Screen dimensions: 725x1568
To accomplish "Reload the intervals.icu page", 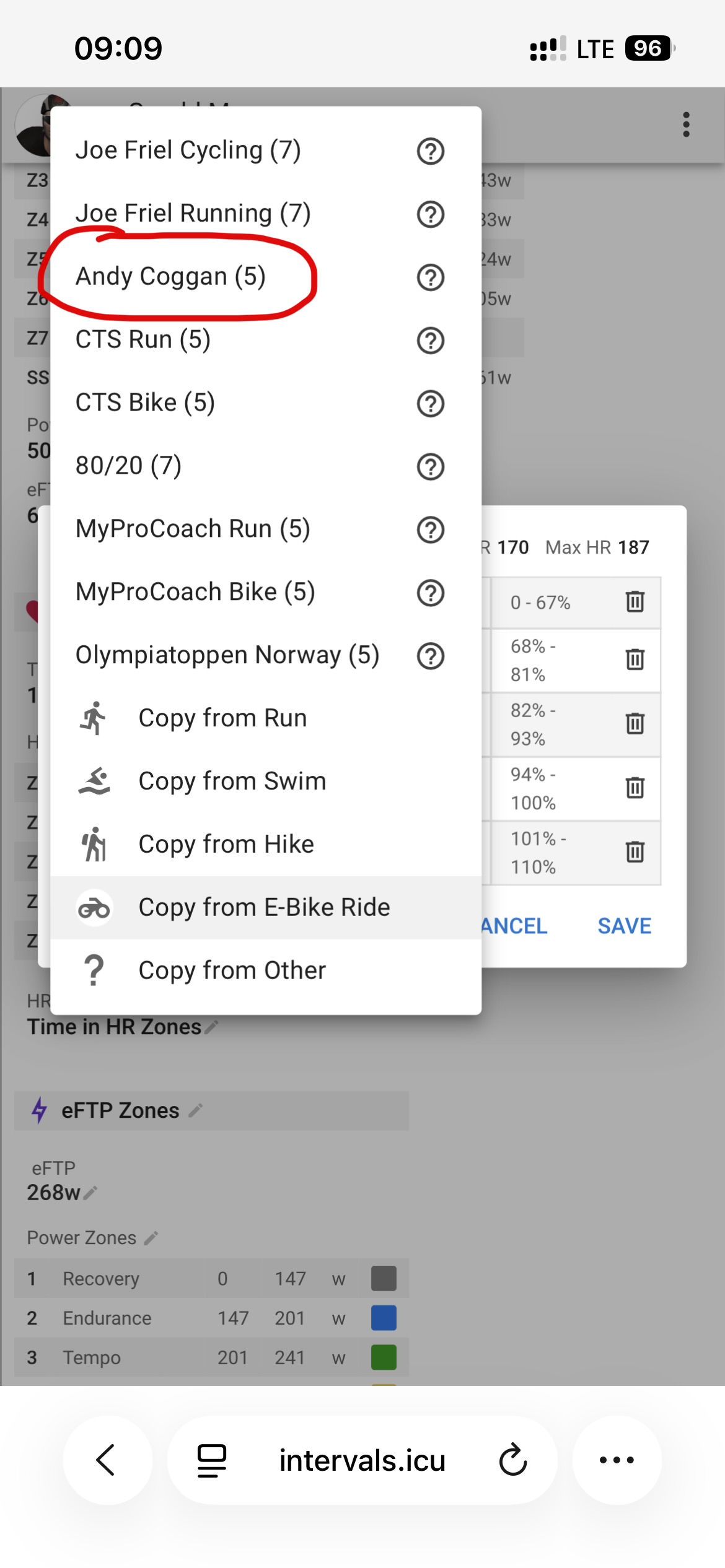I will [513, 1460].
